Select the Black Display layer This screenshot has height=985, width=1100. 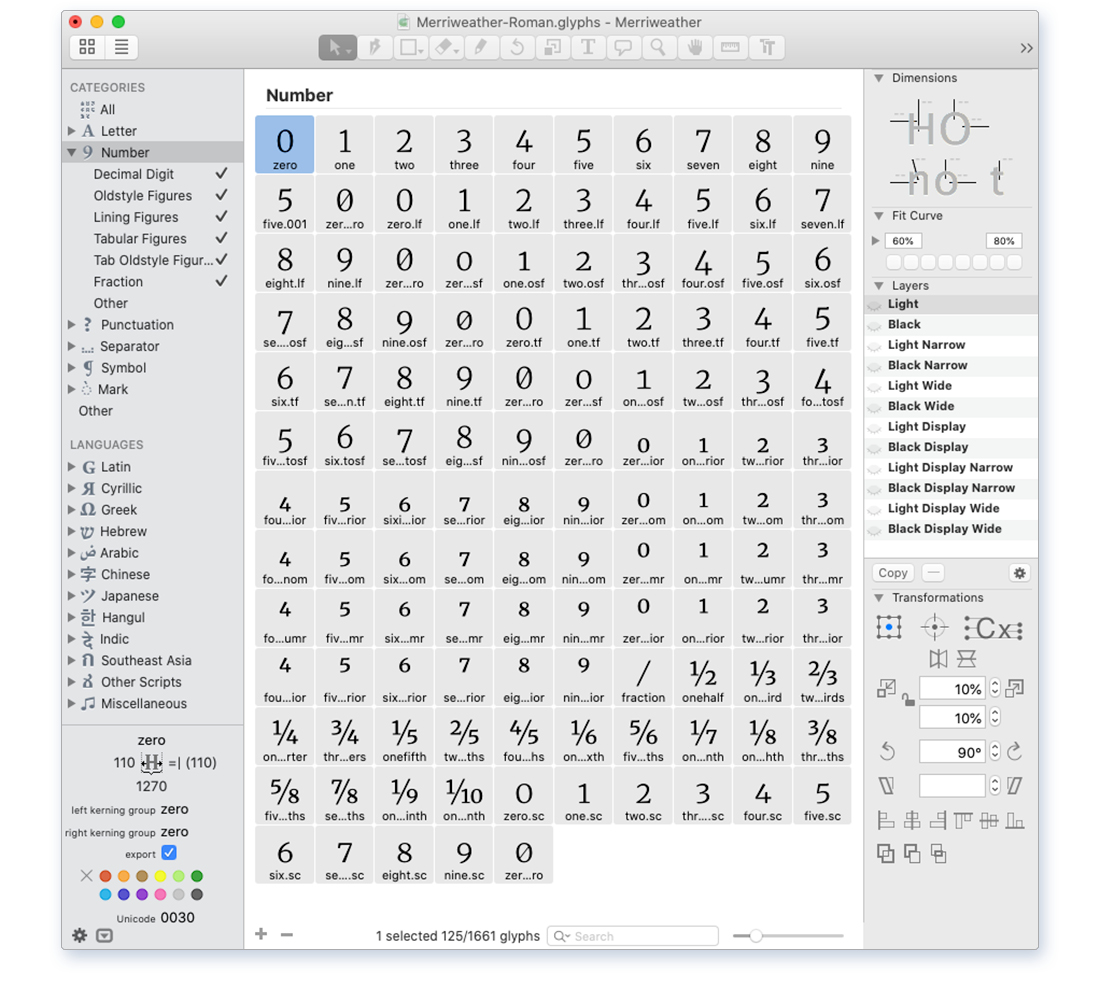coord(927,447)
